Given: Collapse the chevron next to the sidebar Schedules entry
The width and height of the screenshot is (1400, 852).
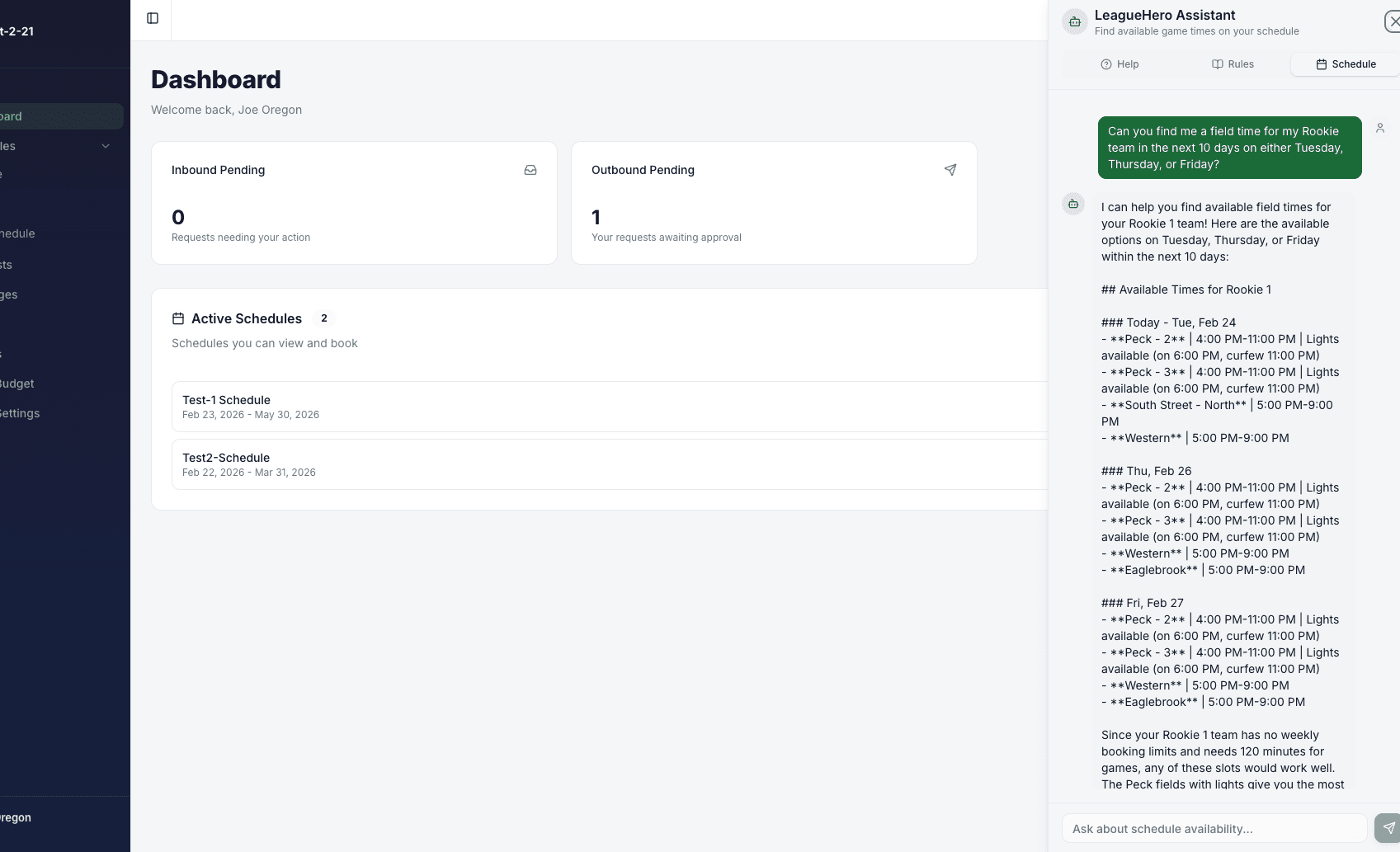Looking at the screenshot, I should coord(106,145).
